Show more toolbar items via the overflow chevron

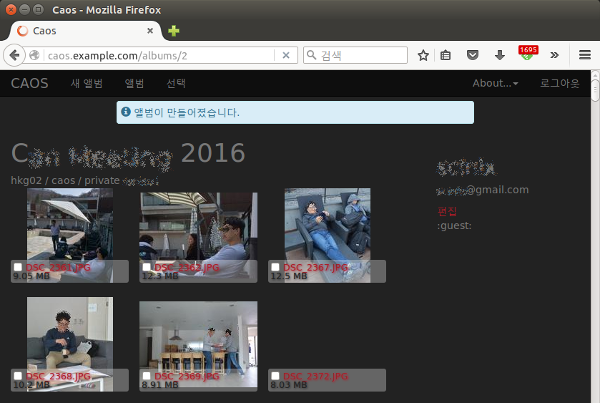[x=555, y=56]
